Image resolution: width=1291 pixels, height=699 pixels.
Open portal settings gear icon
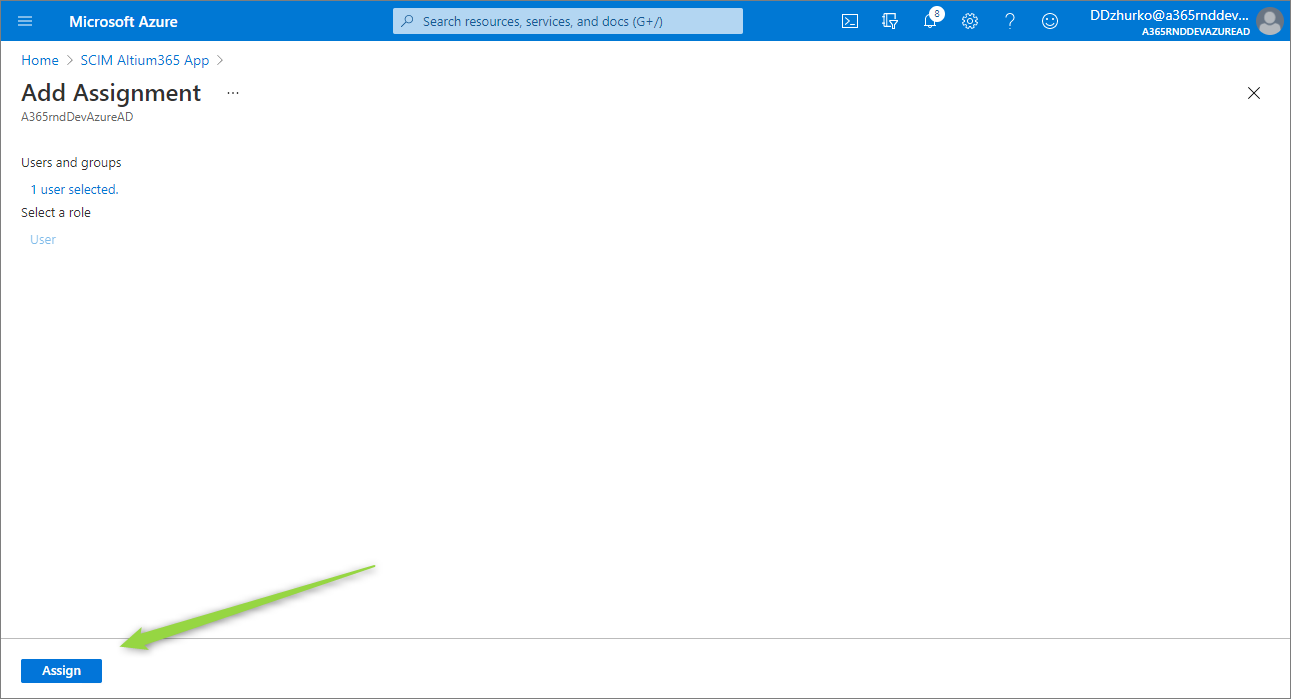click(969, 21)
